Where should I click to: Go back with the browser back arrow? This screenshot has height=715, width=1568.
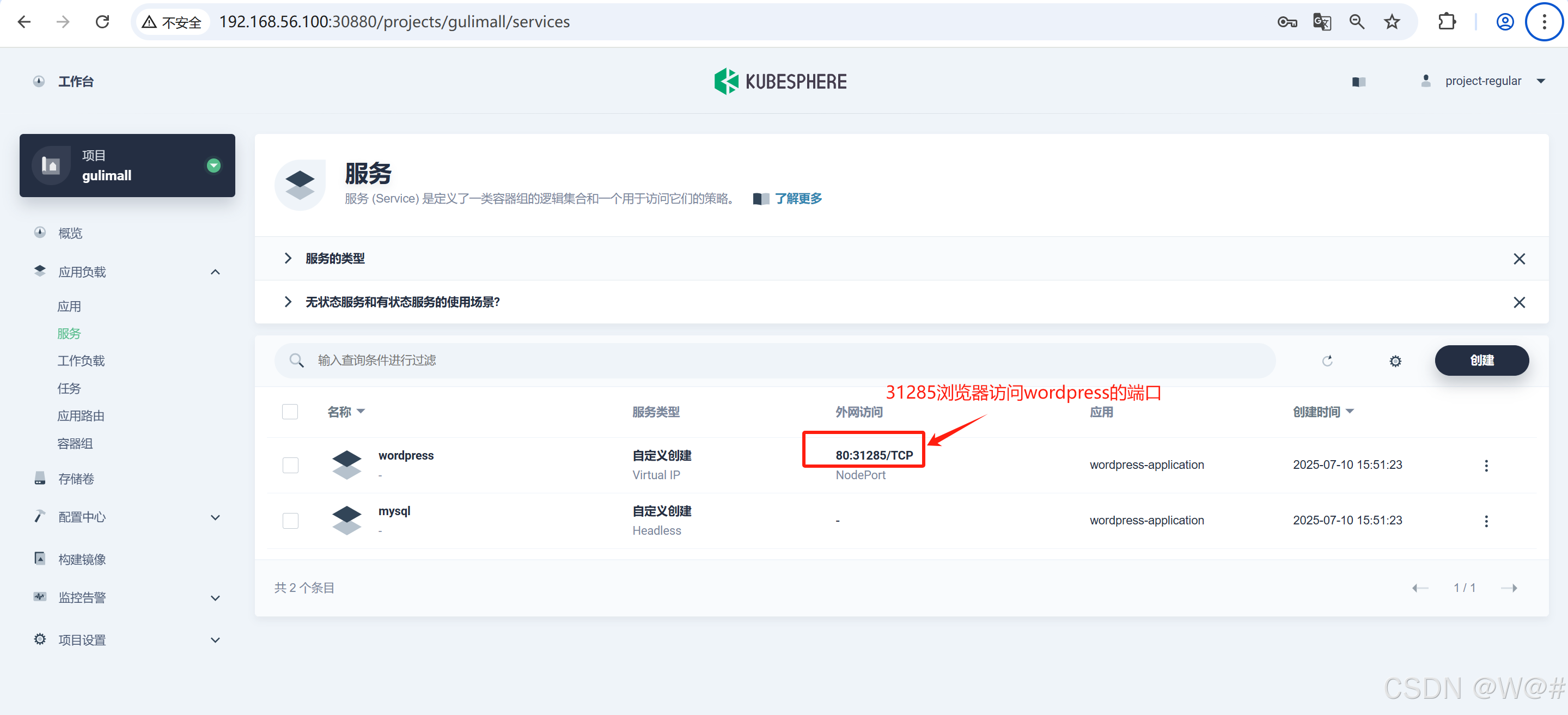point(24,22)
